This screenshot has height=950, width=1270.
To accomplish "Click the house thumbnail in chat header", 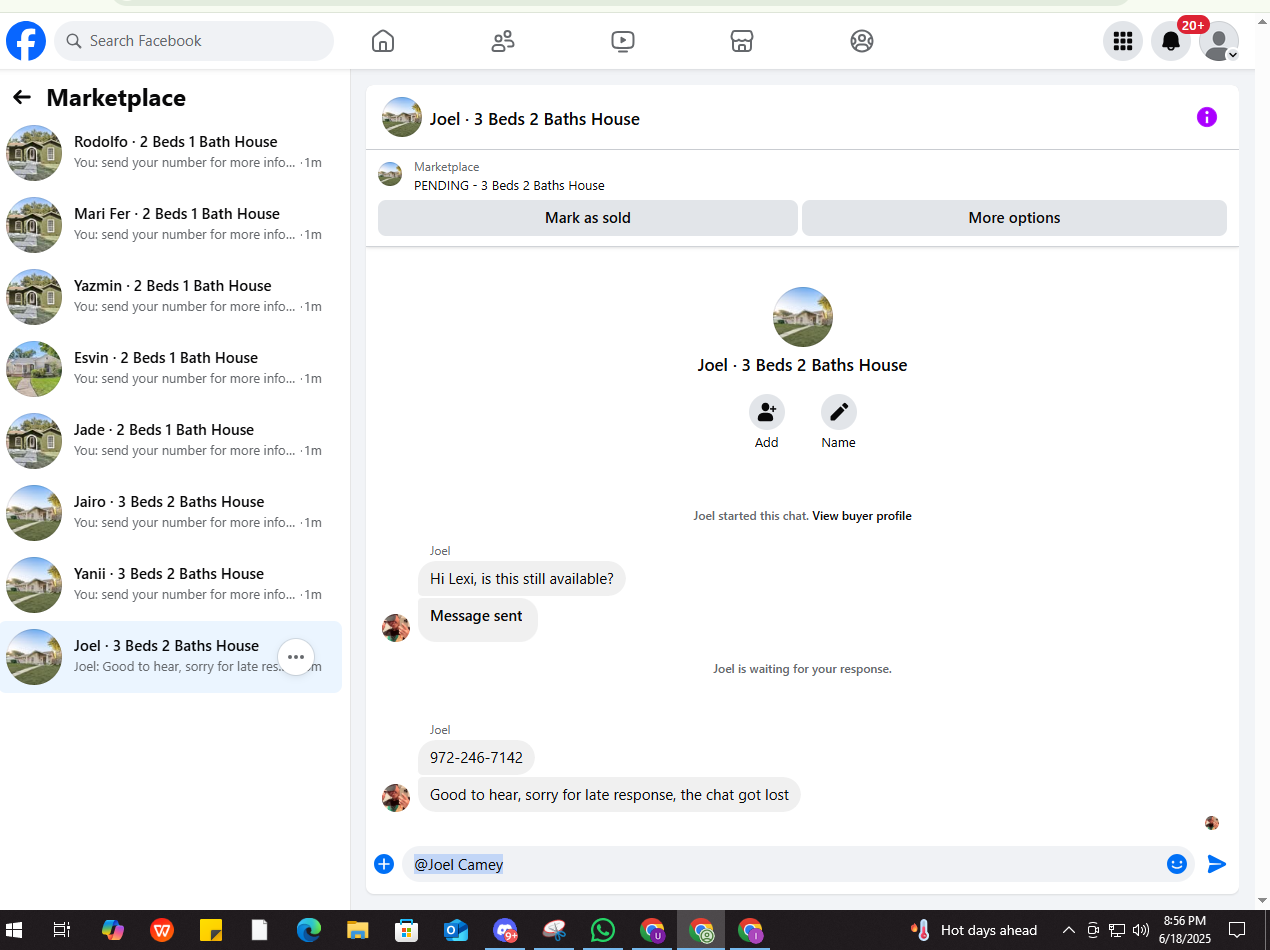I will point(402,117).
